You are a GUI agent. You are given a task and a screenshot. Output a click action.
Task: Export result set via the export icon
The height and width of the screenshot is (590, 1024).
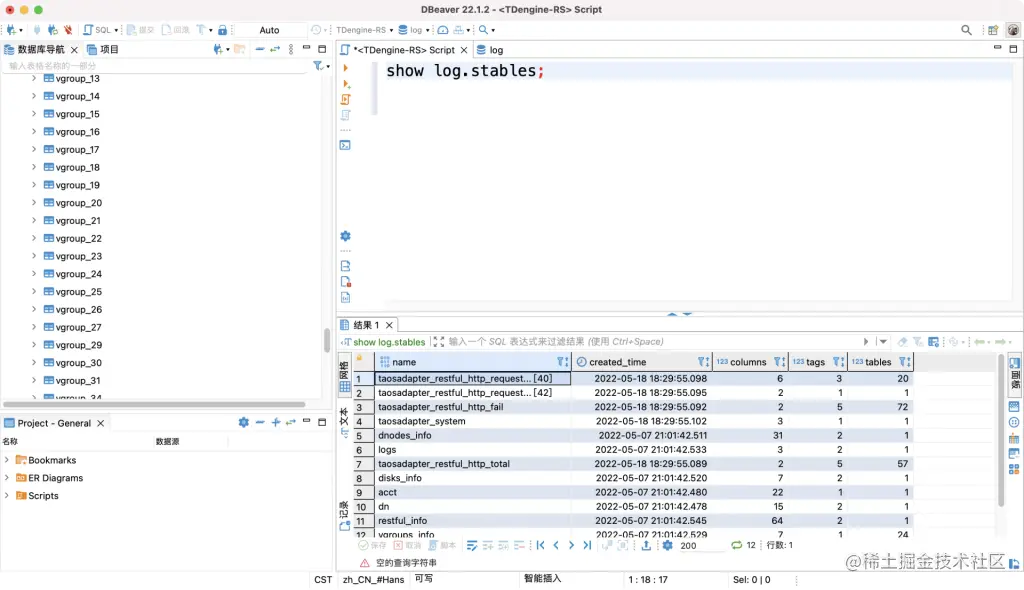(647, 543)
